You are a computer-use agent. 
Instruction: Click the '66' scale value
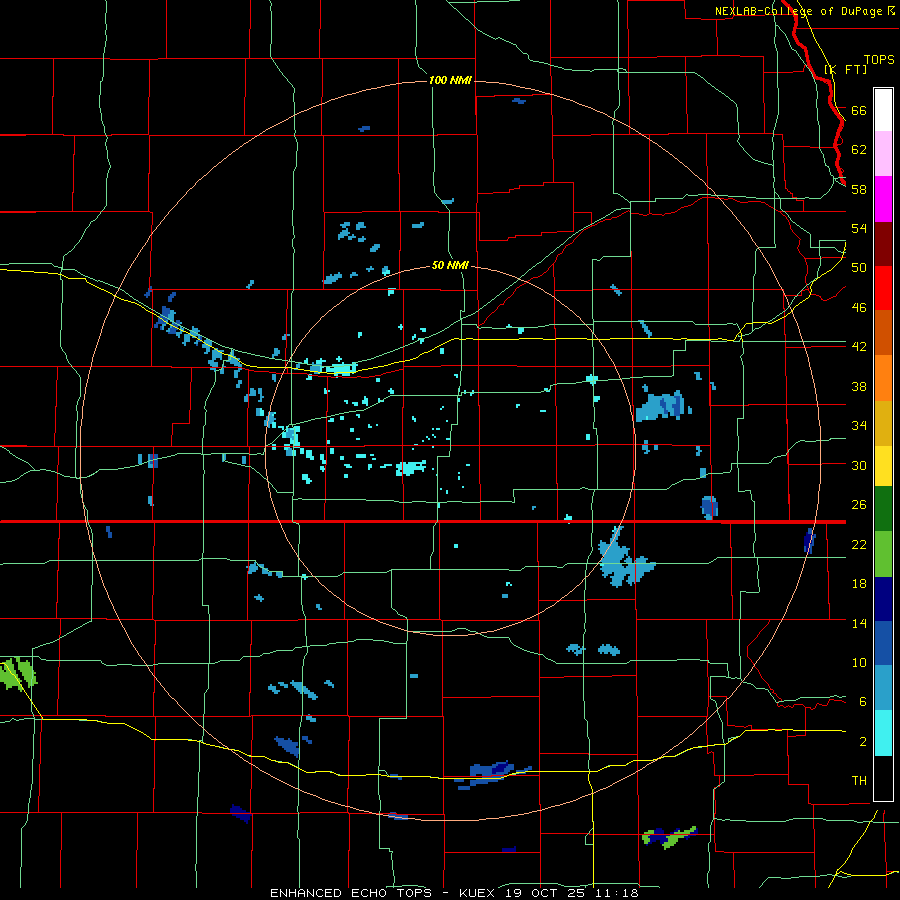[x=859, y=110]
